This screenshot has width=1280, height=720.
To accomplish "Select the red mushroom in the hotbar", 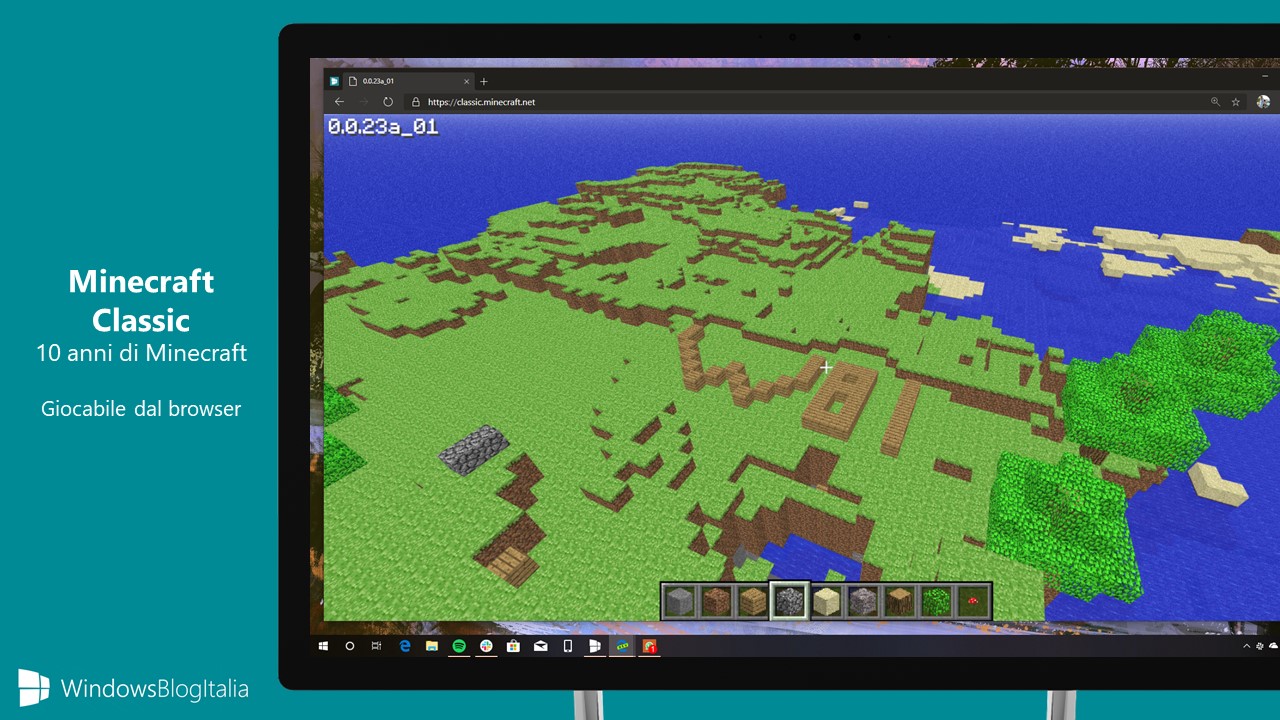I will (972, 601).
